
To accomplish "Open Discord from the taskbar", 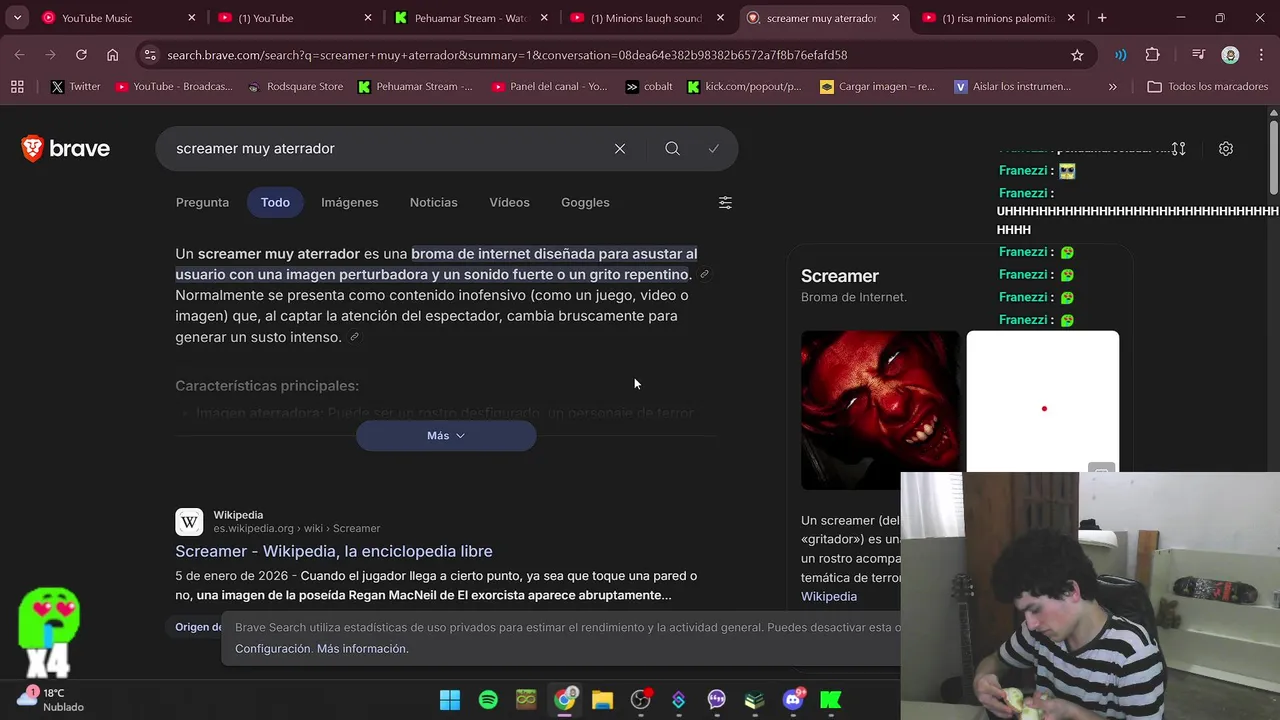I will coord(794,700).
